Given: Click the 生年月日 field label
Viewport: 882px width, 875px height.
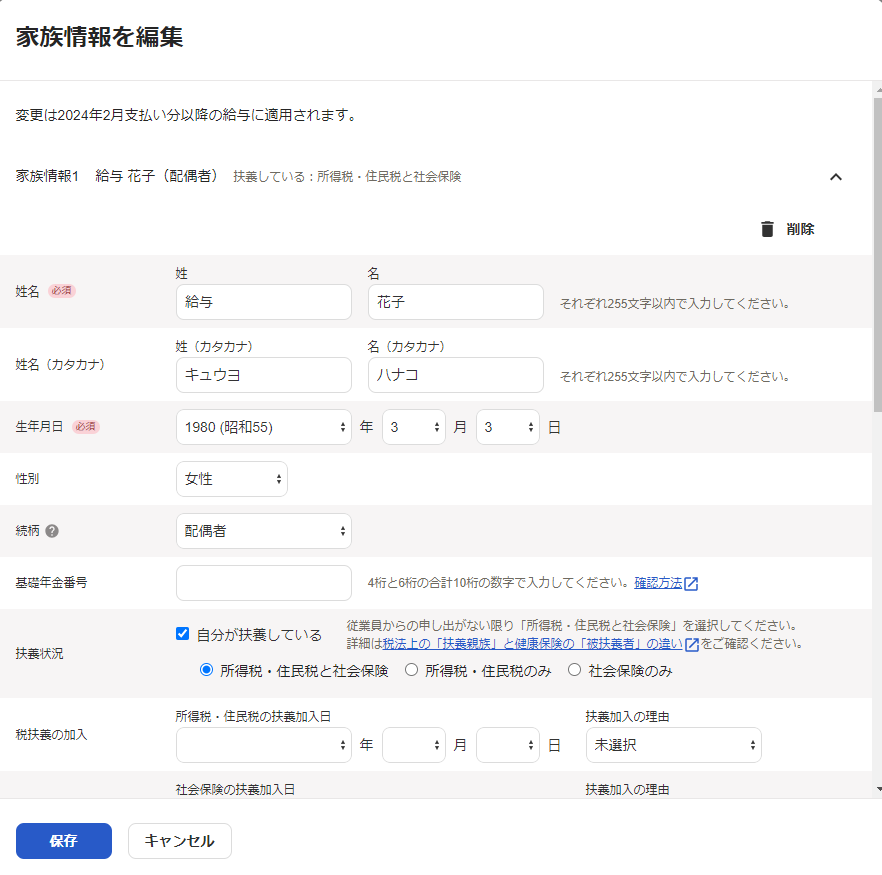Looking at the screenshot, I should tap(39, 427).
